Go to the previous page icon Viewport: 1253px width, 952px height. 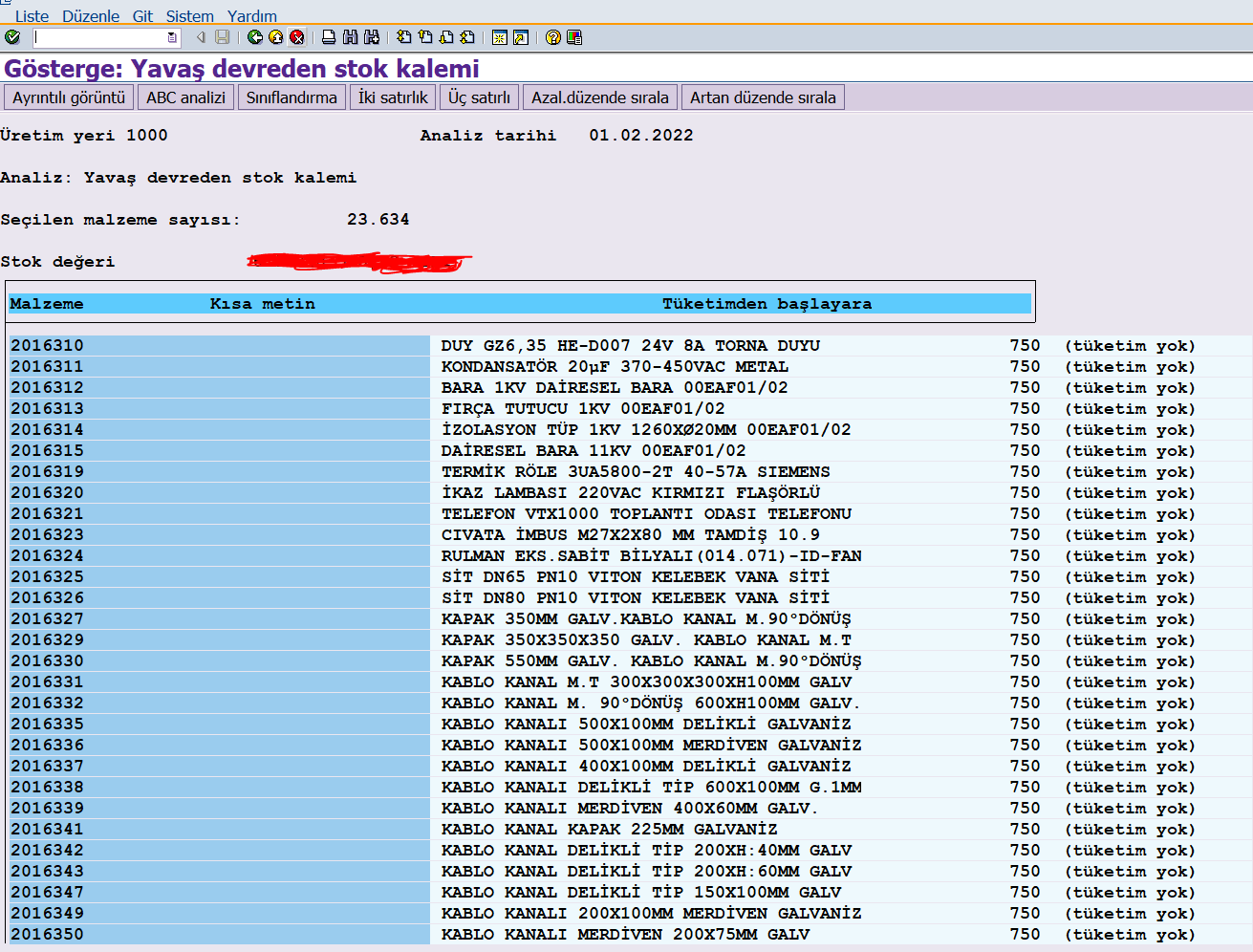[425, 37]
